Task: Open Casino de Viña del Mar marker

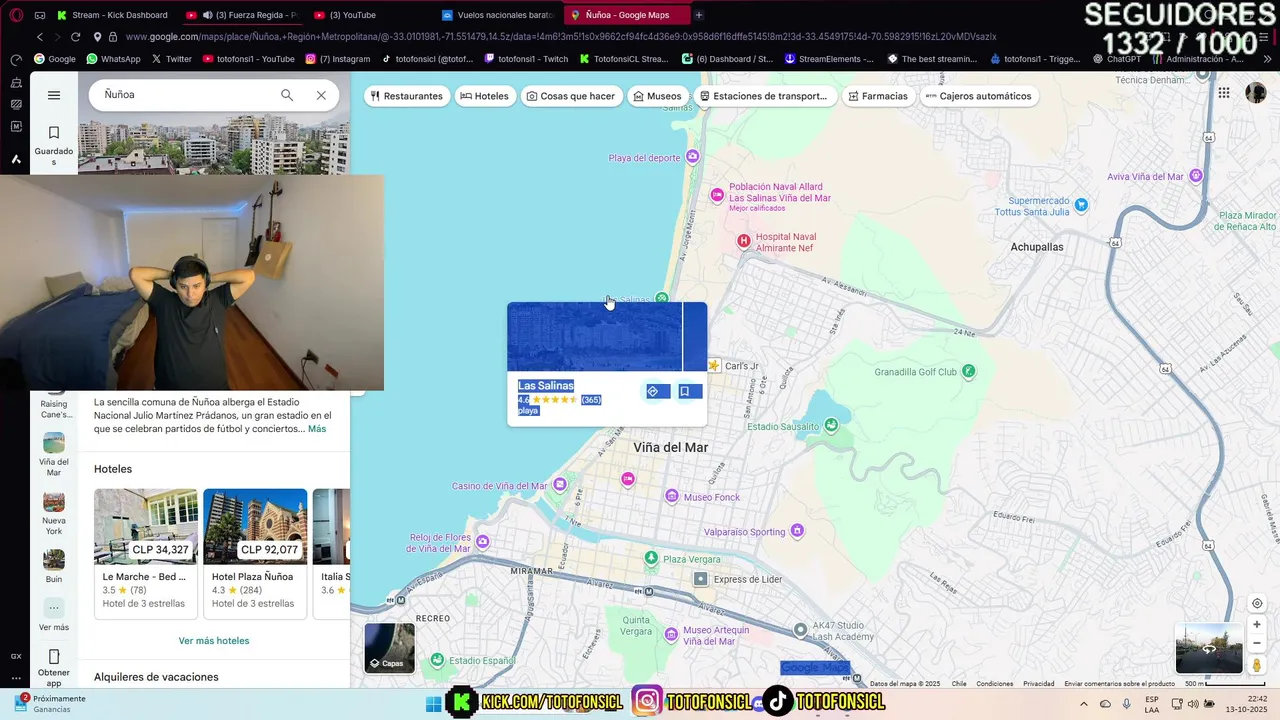Action: (560, 485)
